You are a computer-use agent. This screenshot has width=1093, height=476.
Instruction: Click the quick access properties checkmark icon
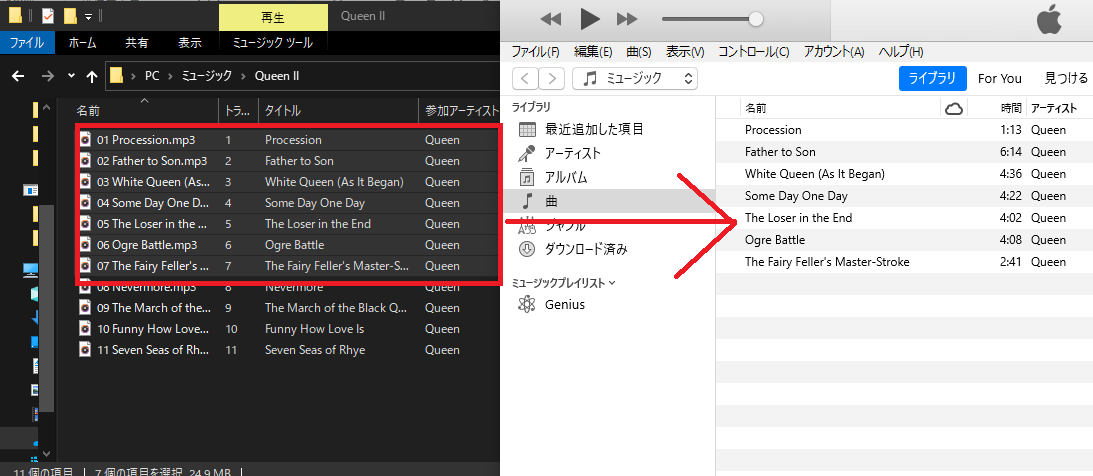[x=48, y=15]
